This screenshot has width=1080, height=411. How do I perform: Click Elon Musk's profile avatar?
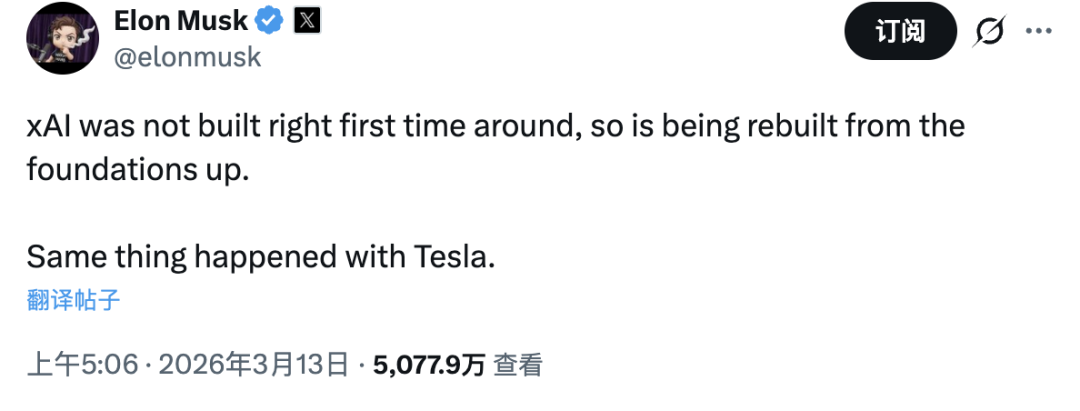62,39
